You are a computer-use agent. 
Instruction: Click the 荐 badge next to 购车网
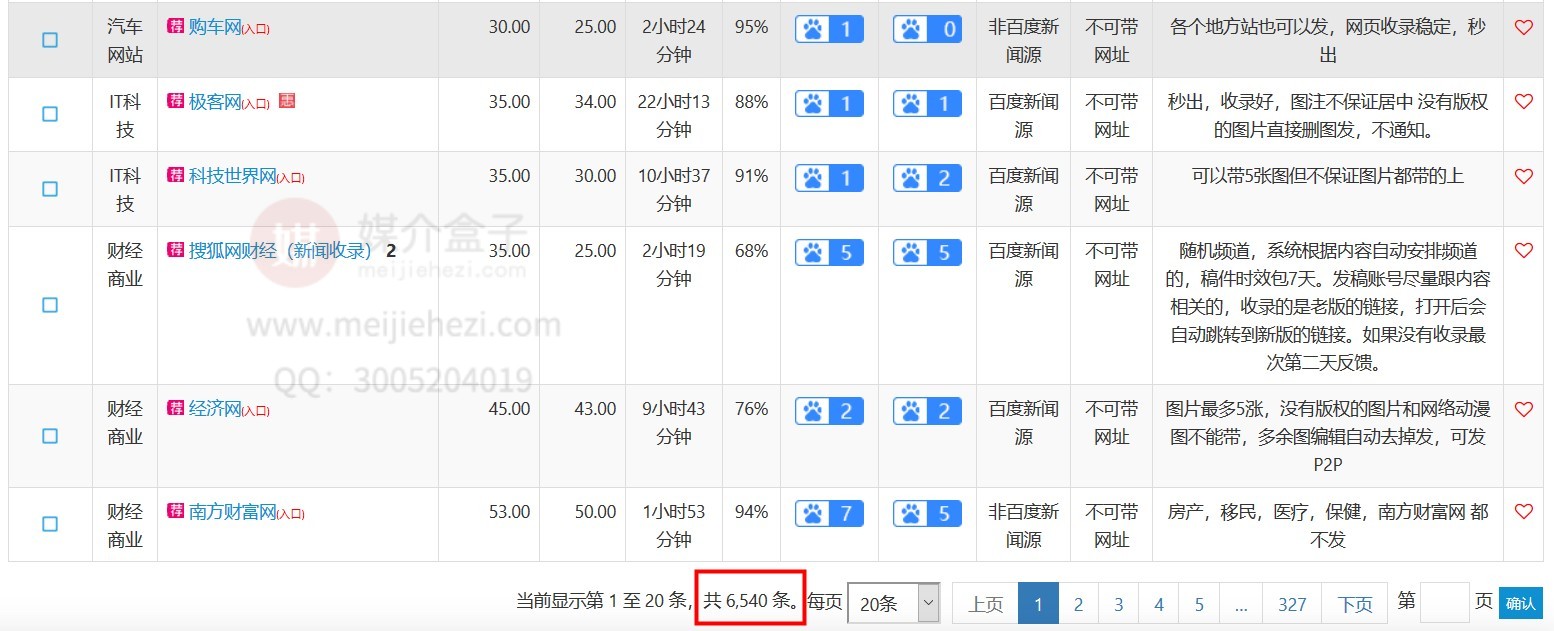(174, 27)
